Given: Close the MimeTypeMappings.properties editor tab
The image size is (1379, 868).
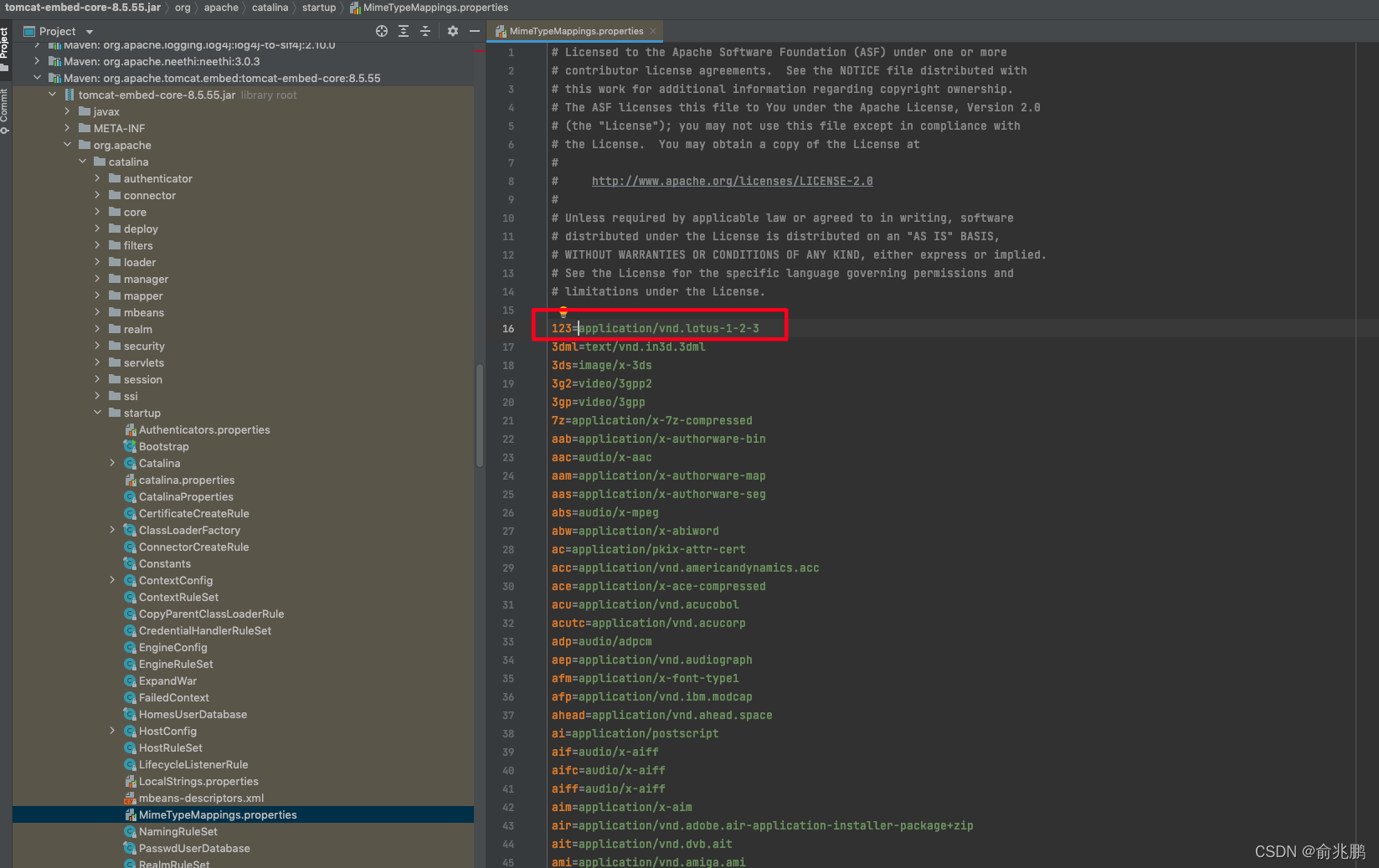Looking at the screenshot, I should point(653,31).
